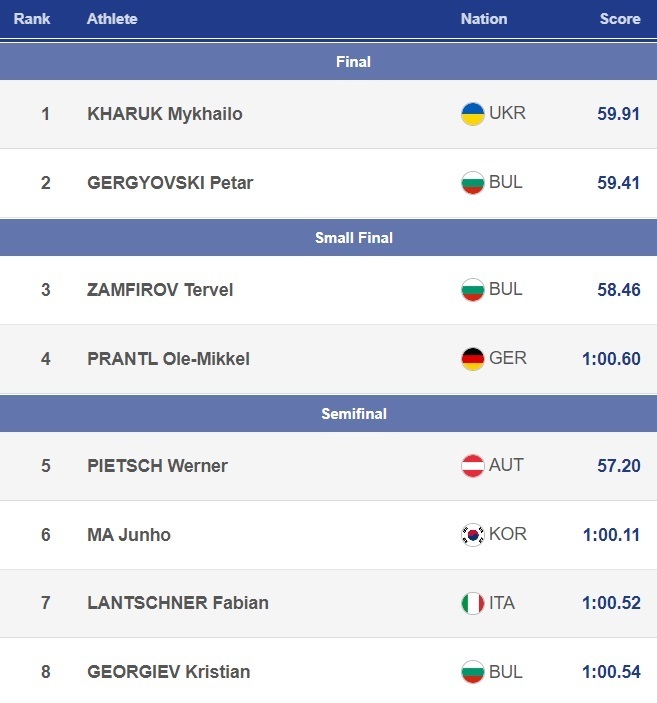Collapse the Semifinal section header
Screen dimensions: 657x703
tap(353, 413)
